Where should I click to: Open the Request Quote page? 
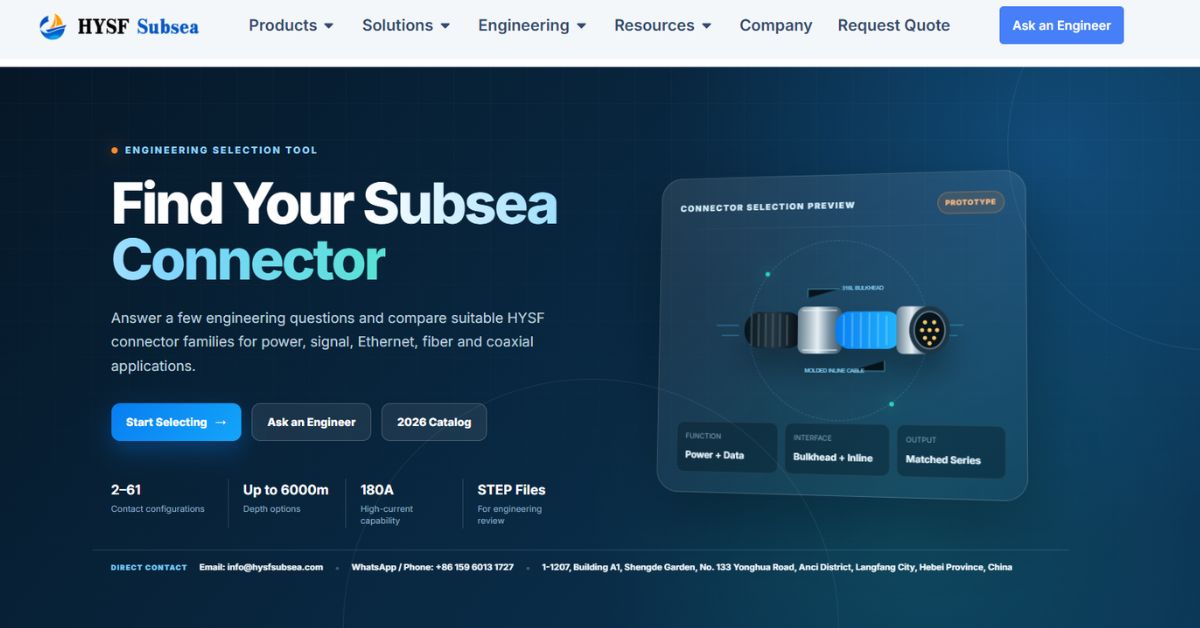click(894, 25)
